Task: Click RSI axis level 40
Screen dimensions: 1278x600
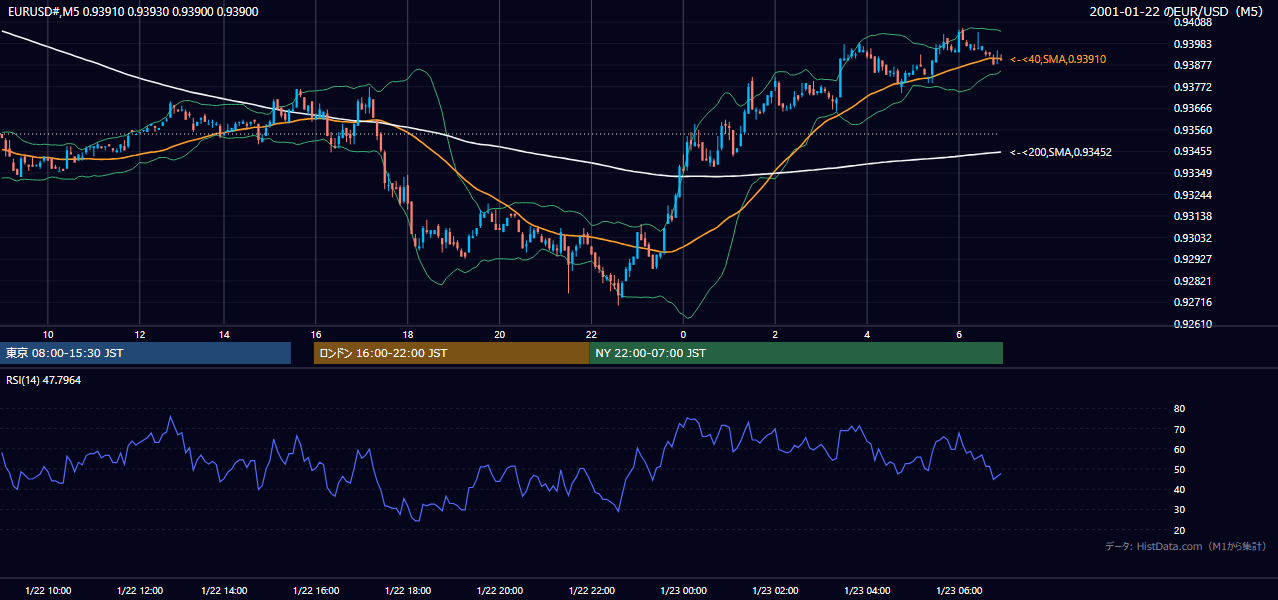Action: [x=1179, y=489]
